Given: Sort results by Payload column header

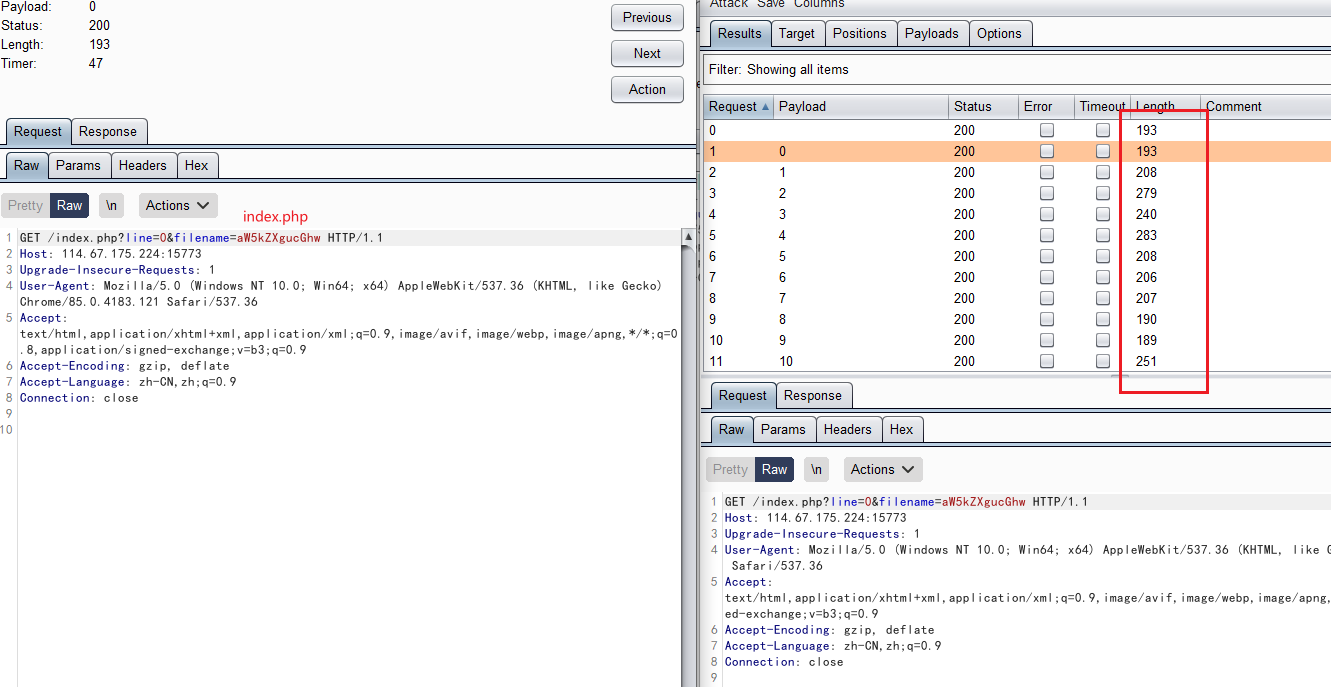Looking at the screenshot, I should [861, 106].
